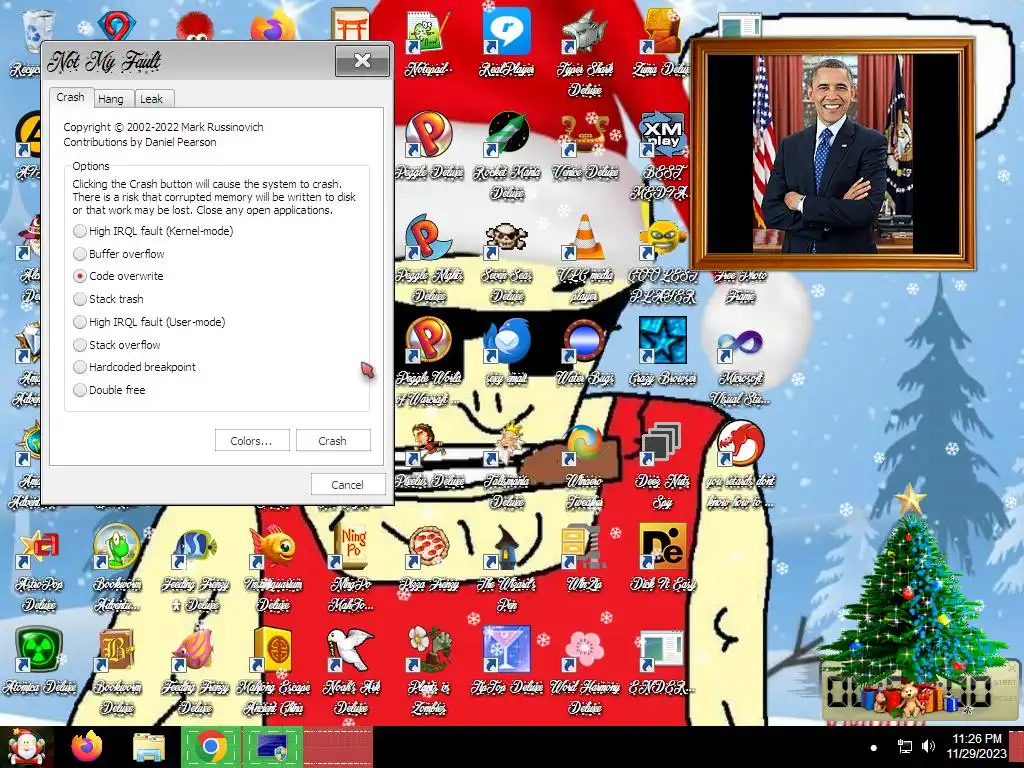The height and width of the screenshot is (768, 1024).
Task: Open the NingPo MahJong shortcut
Action: pos(351,569)
